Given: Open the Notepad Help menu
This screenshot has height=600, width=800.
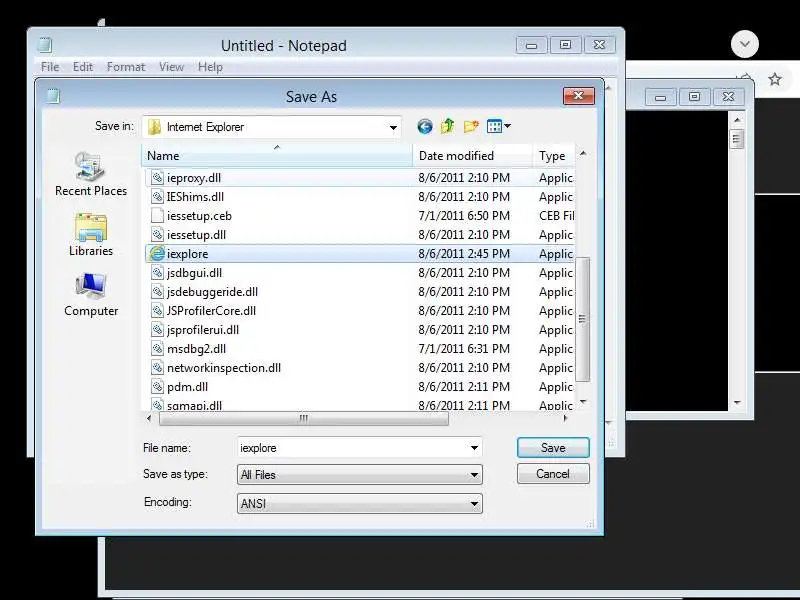Looking at the screenshot, I should pos(210,67).
